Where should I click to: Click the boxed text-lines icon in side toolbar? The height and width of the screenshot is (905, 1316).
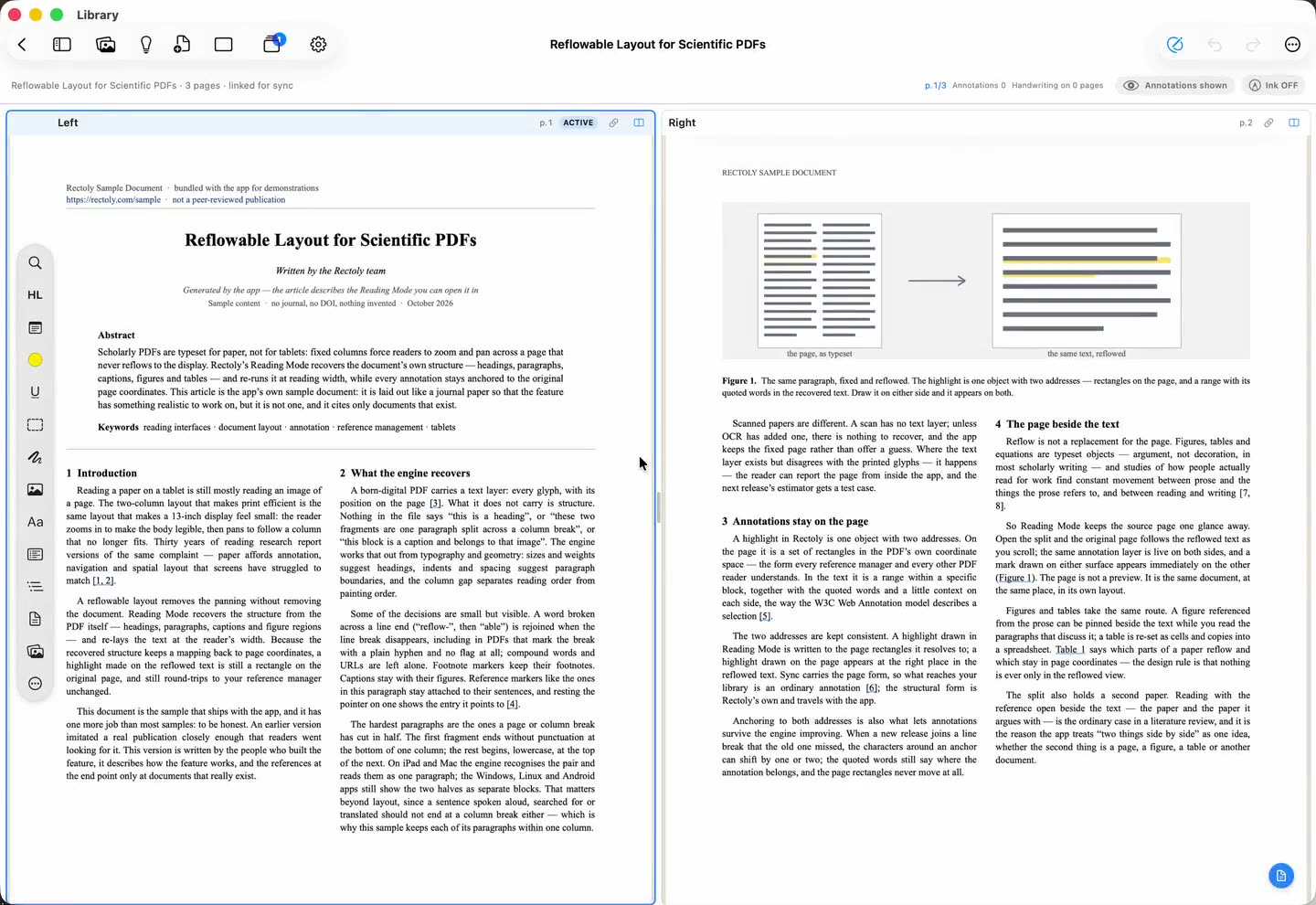pyautogui.click(x=35, y=554)
